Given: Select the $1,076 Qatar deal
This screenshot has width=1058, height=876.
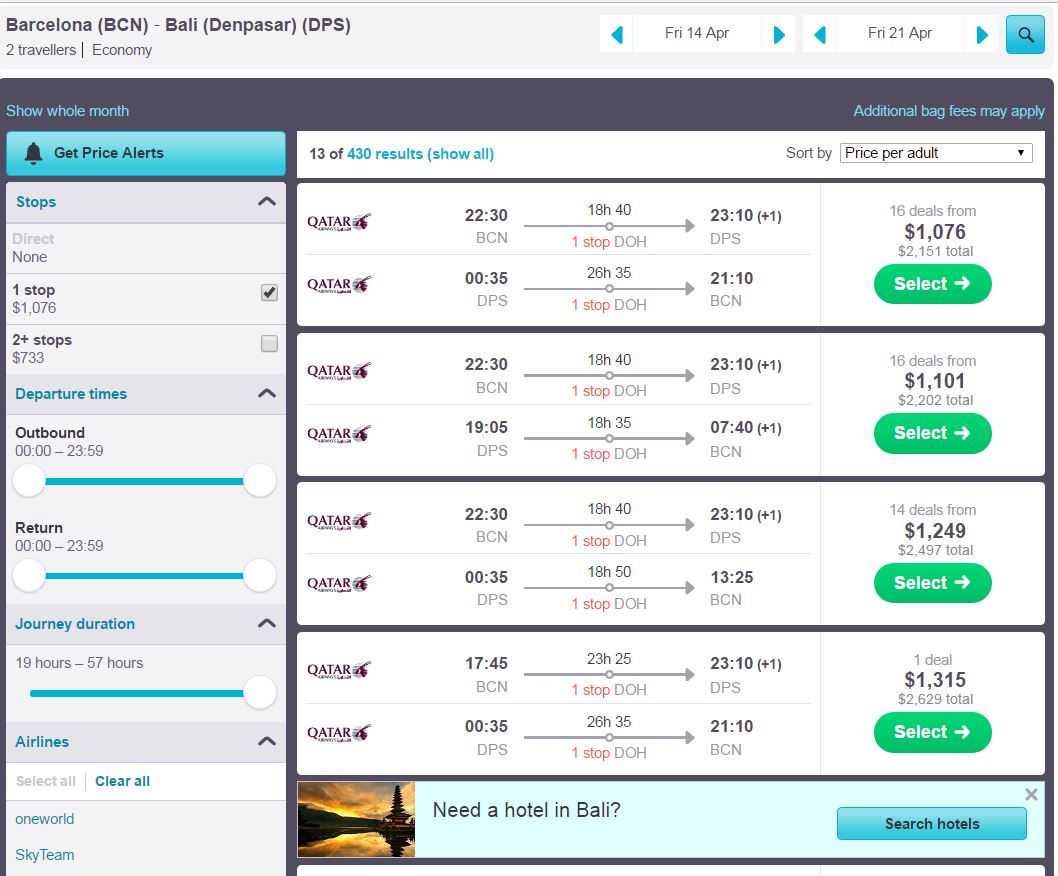Looking at the screenshot, I should [x=932, y=284].
